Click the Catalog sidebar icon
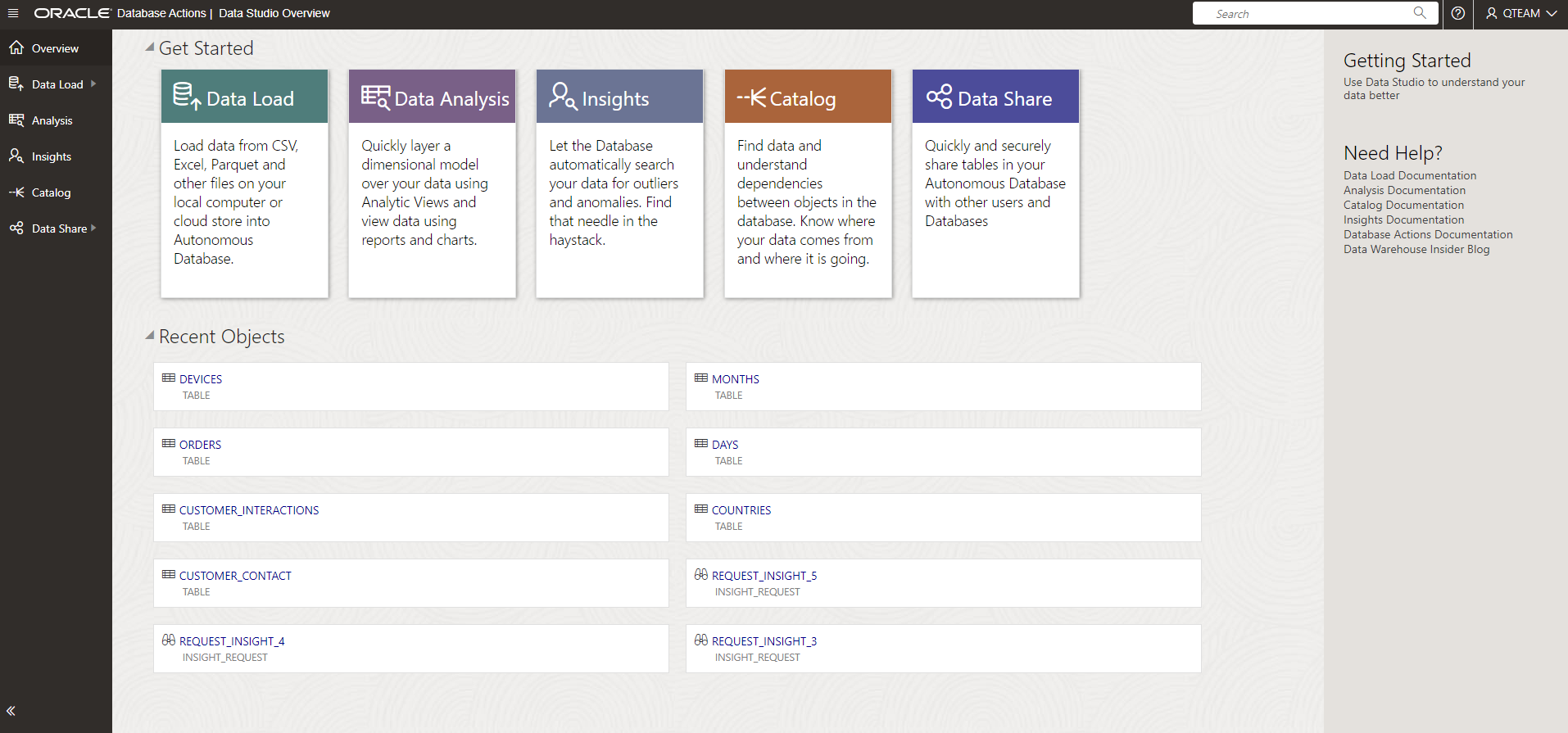This screenshot has width=1568, height=733. pyautogui.click(x=16, y=192)
